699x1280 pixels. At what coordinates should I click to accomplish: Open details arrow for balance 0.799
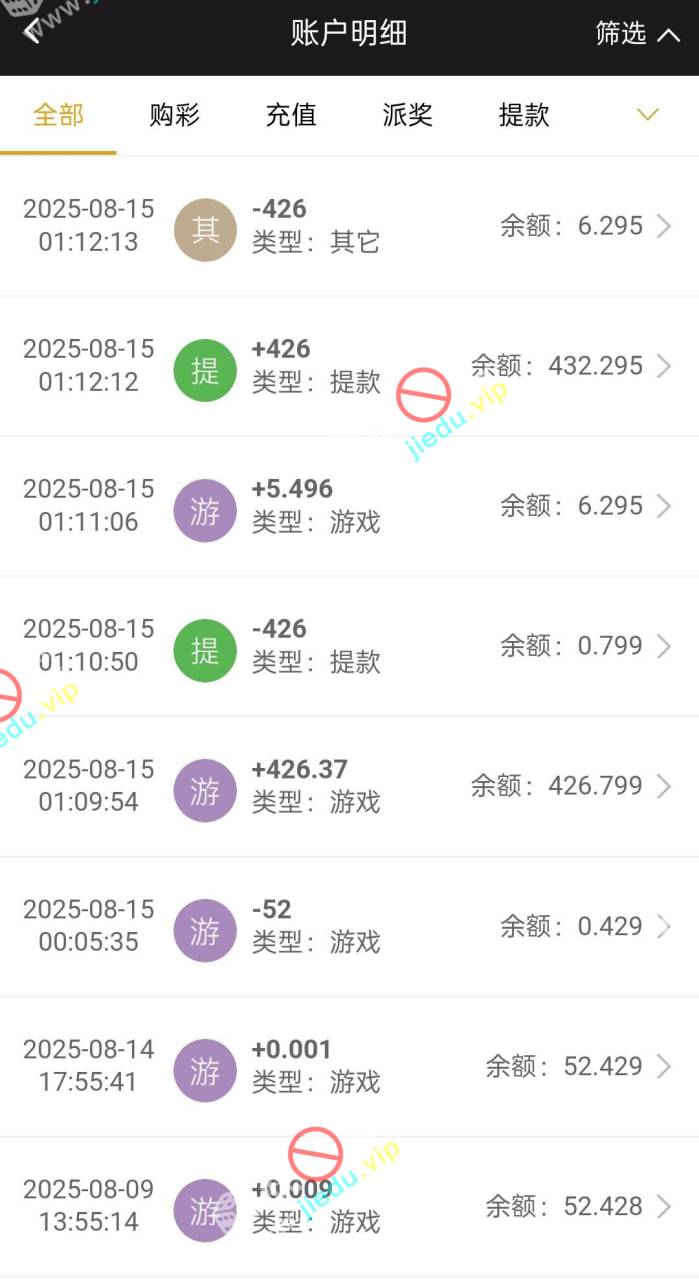(663, 647)
